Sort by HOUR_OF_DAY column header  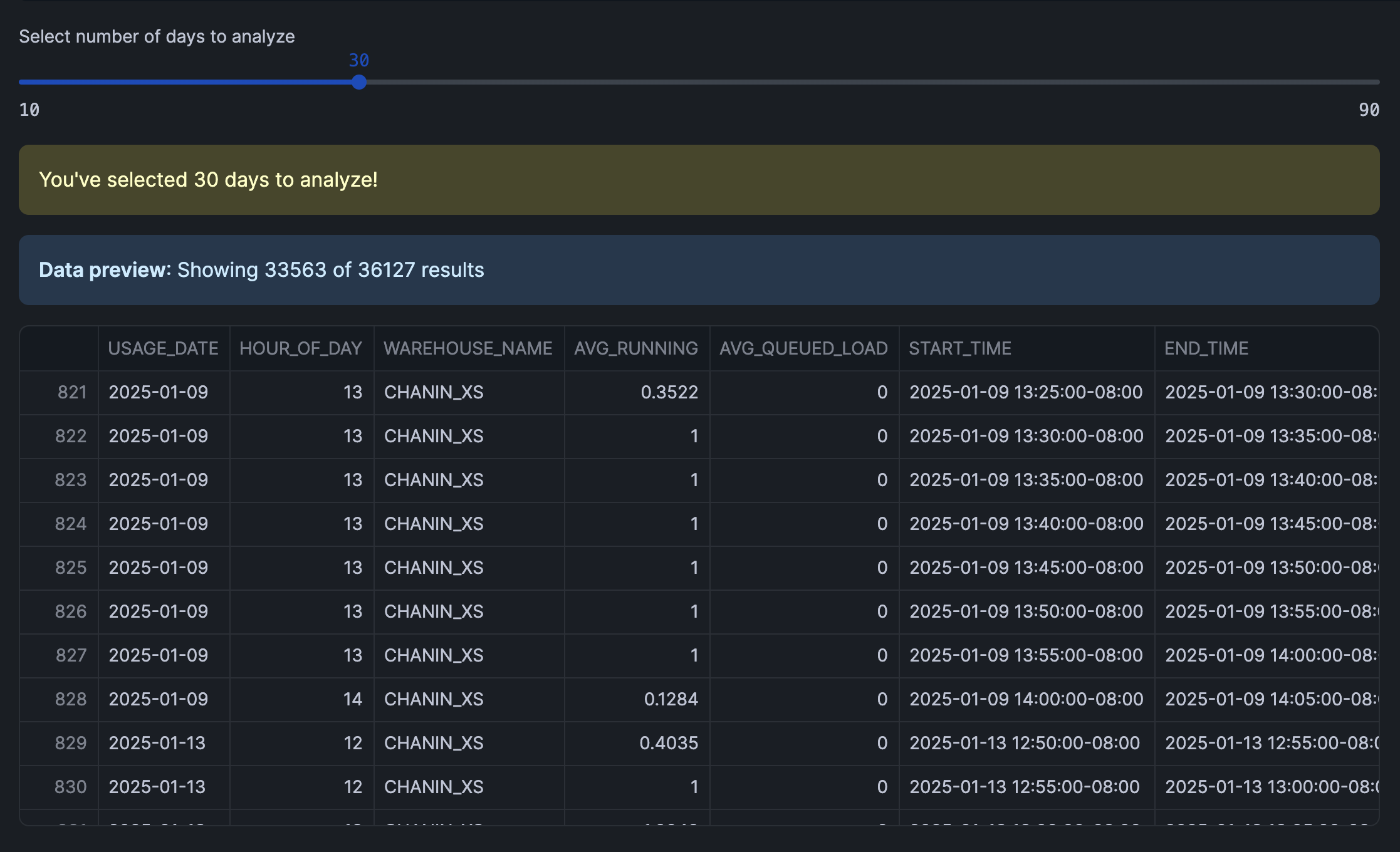pos(301,348)
